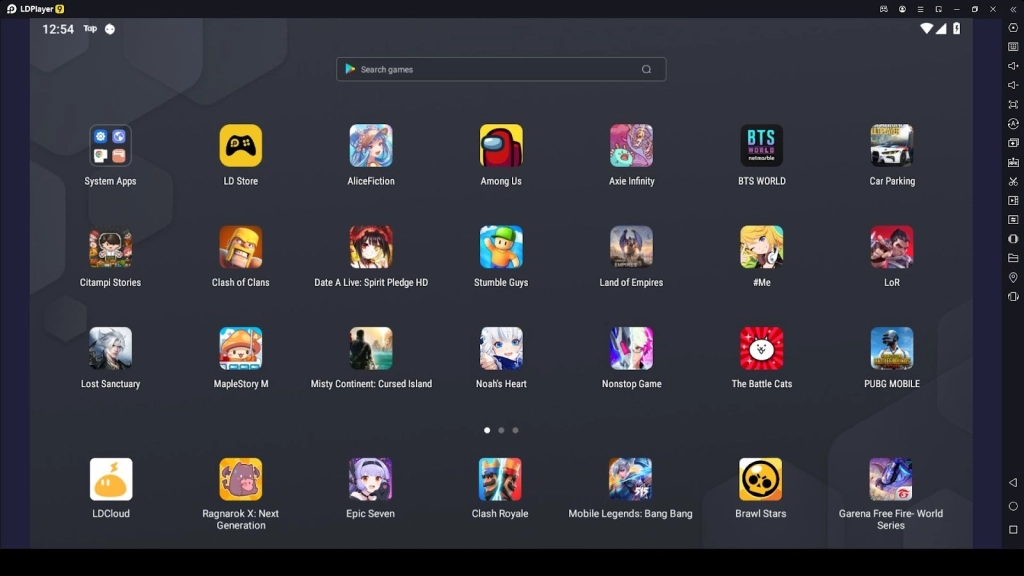Tap the Android back triangle button
1024x576 pixels.
point(1013,483)
